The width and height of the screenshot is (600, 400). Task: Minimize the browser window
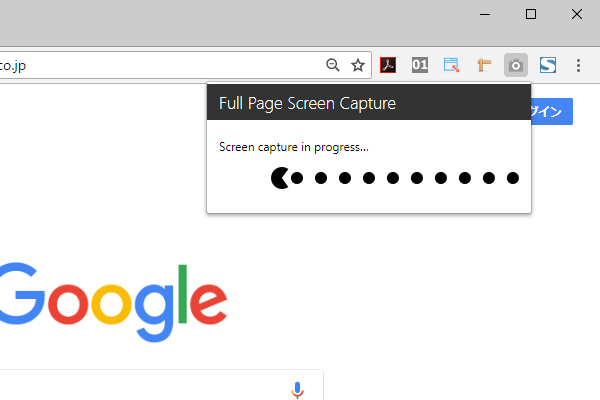(485, 15)
